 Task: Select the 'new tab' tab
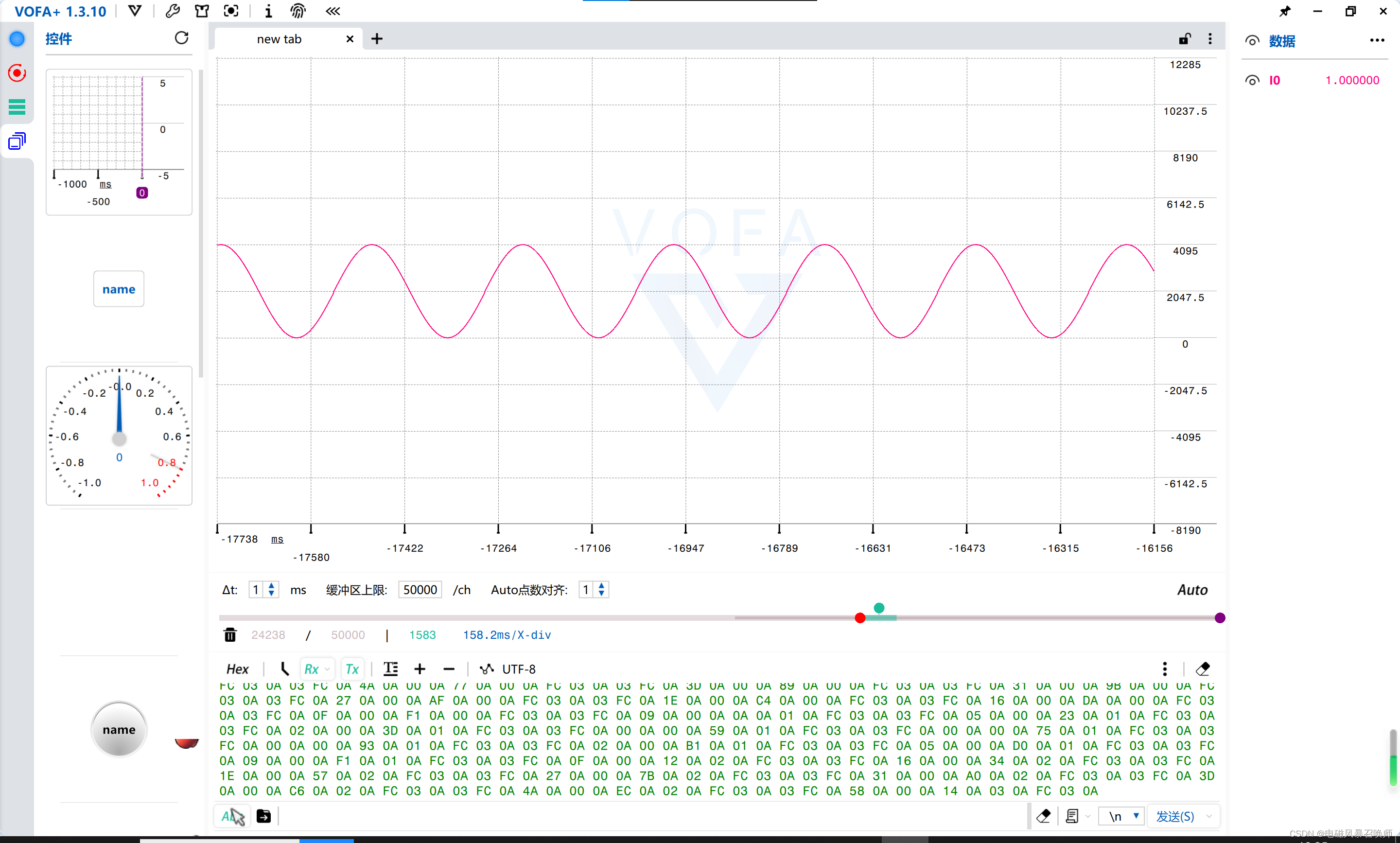pyautogui.click(x=279, y=38)
